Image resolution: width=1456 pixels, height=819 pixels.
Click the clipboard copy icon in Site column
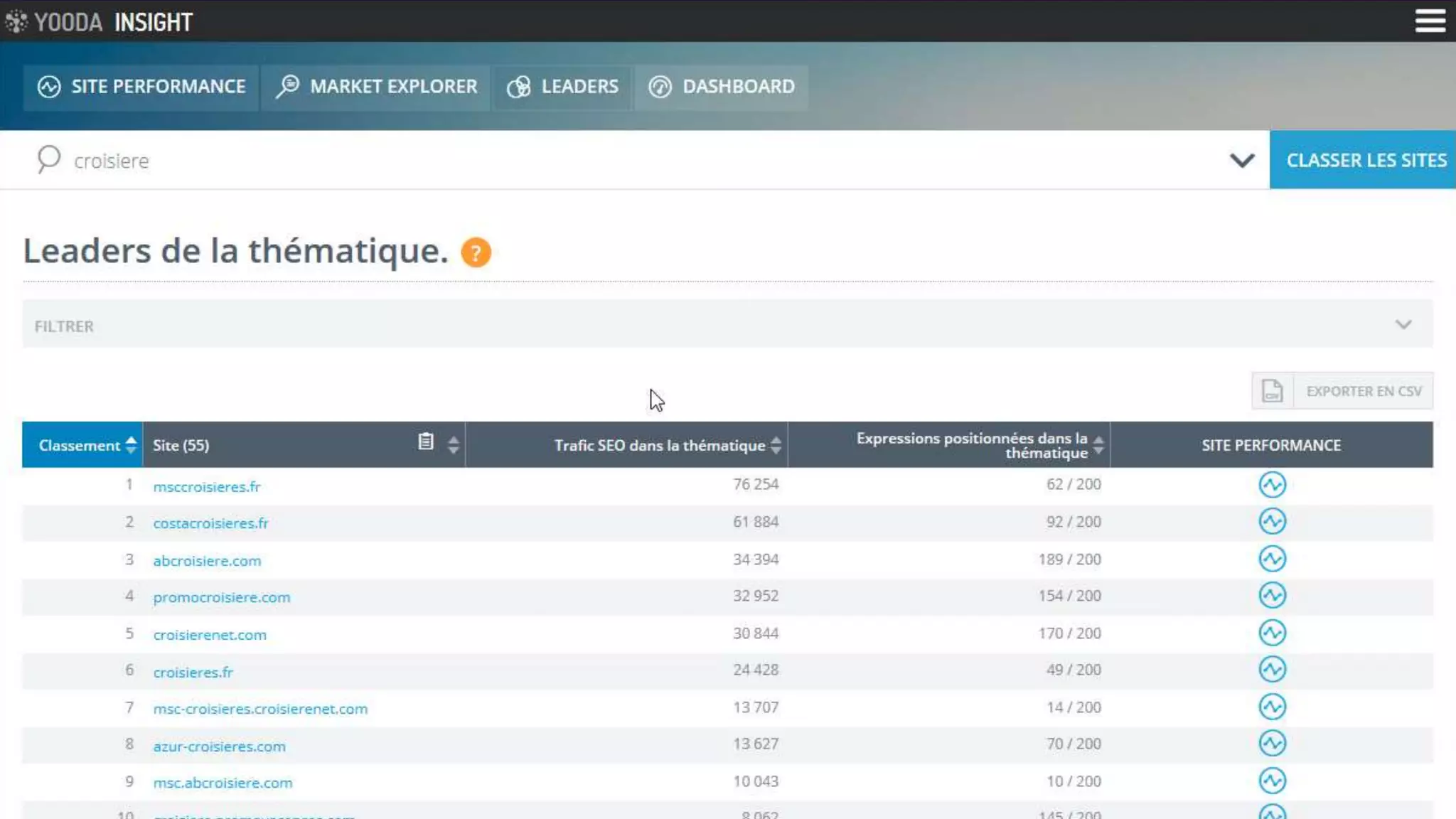425,441
